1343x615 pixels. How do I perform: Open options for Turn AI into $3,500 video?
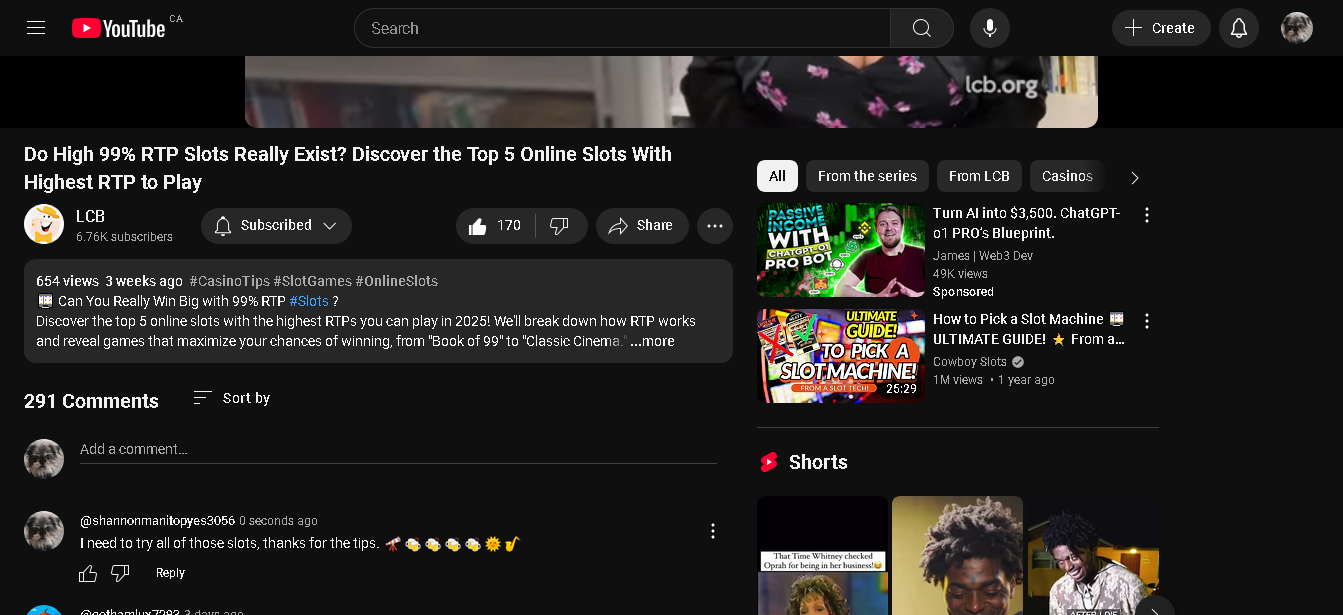(x=1147, y=215)
